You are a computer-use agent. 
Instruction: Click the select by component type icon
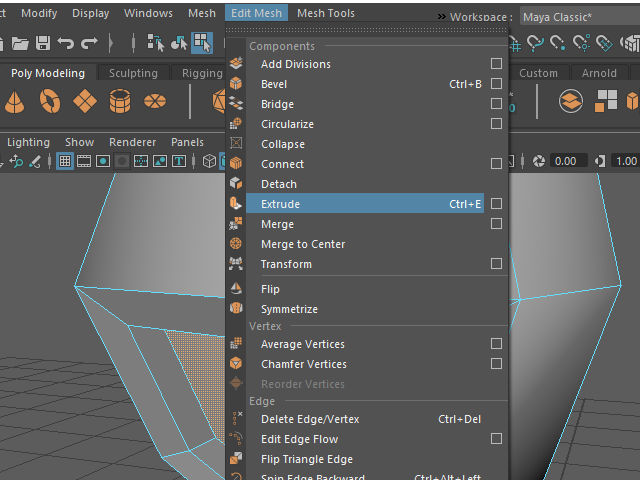pos(203,43)
